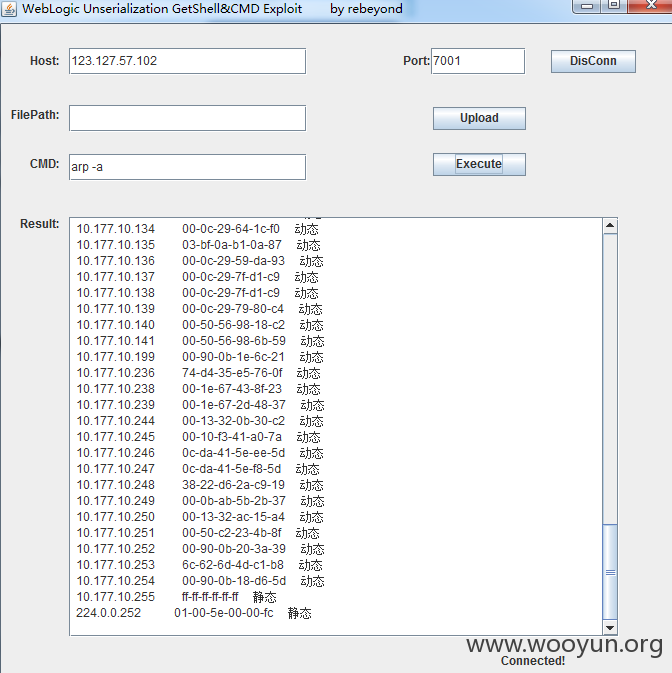Viewport: 672px width, 673px height.
Task: Click the Connected! status text
Action: (x=533, y=661)
